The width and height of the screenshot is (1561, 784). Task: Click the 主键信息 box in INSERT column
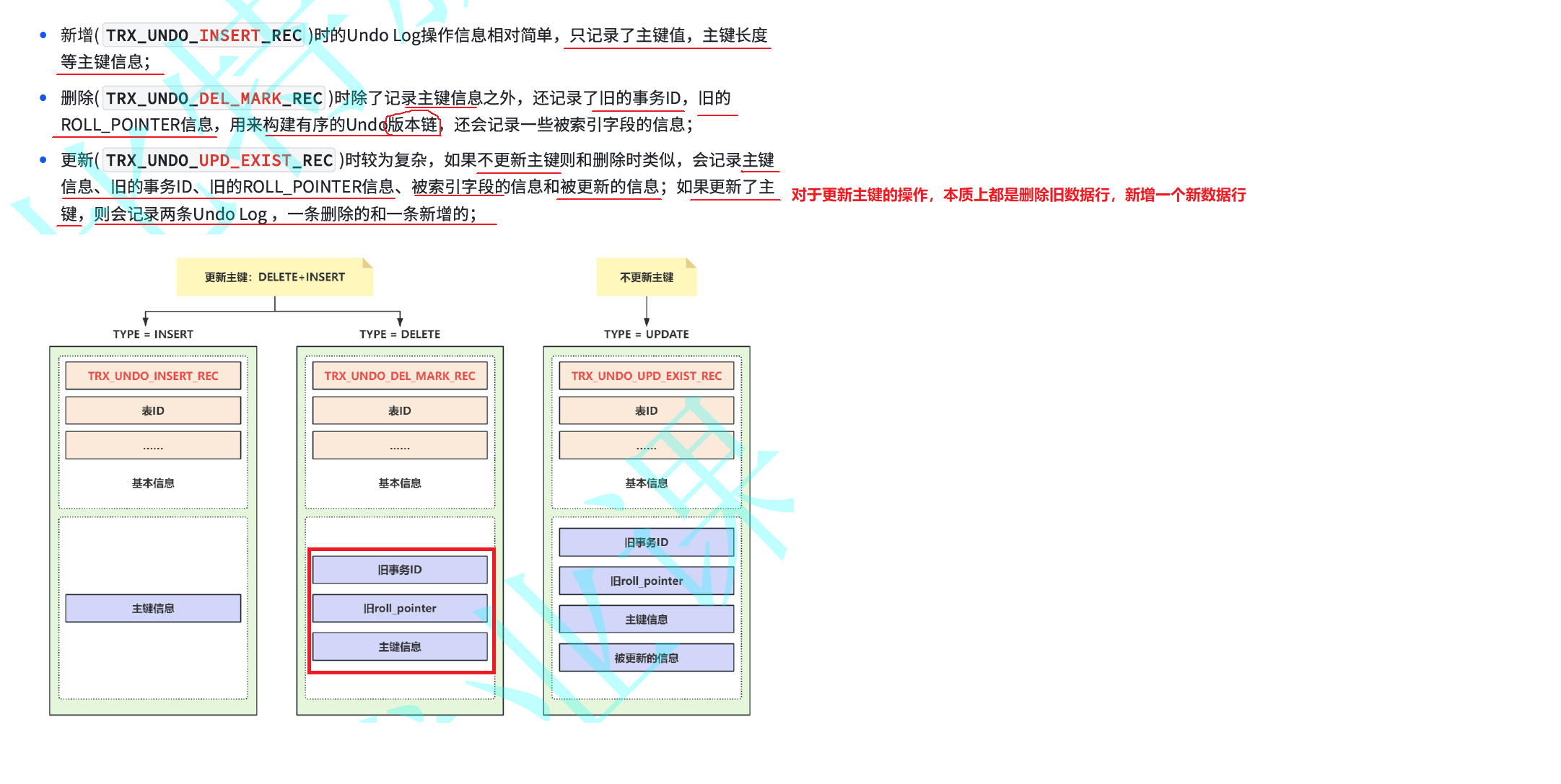153,608
